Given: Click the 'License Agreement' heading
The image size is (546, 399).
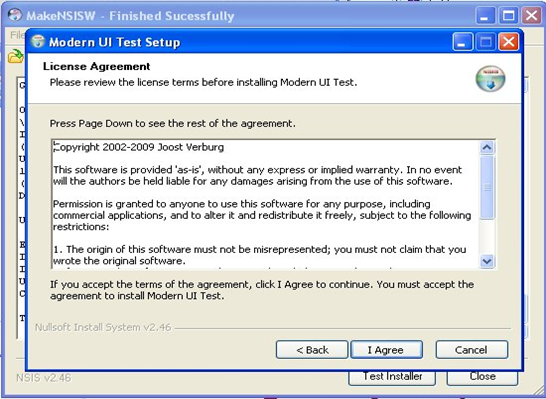Looking at the screenshot, I should coord(96,66).
